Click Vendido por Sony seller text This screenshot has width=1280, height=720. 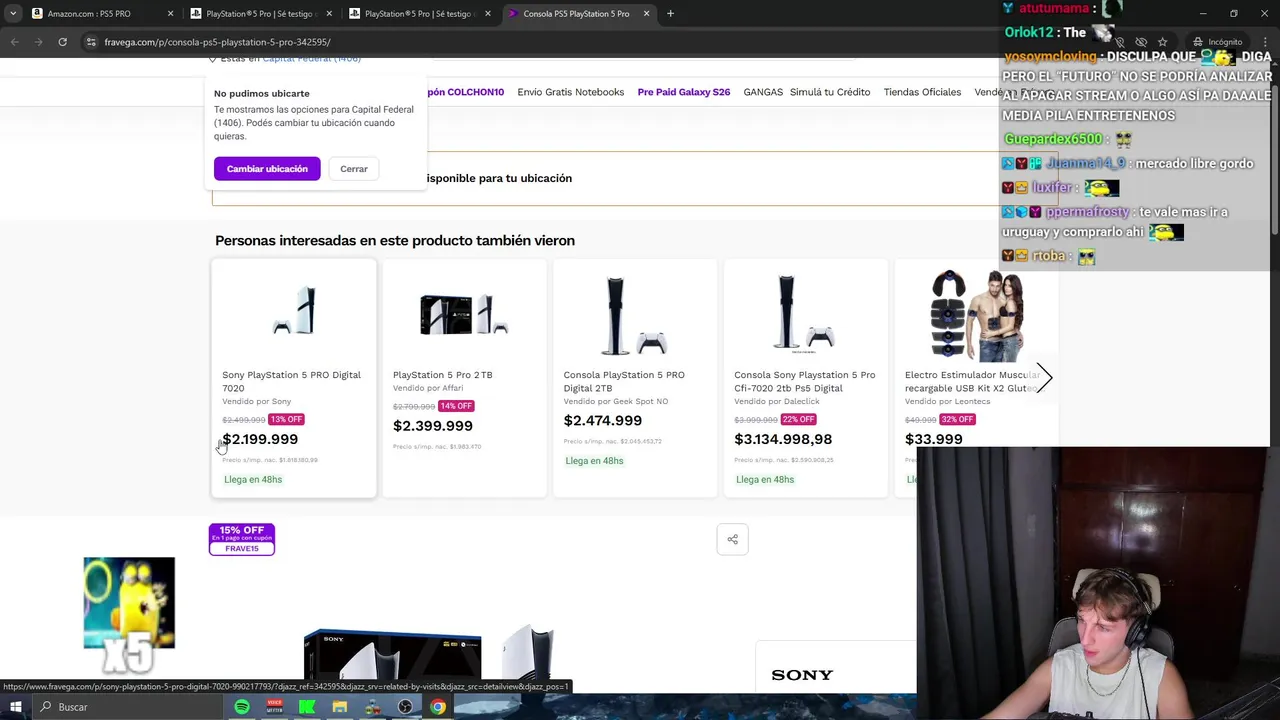pos(257,401)
